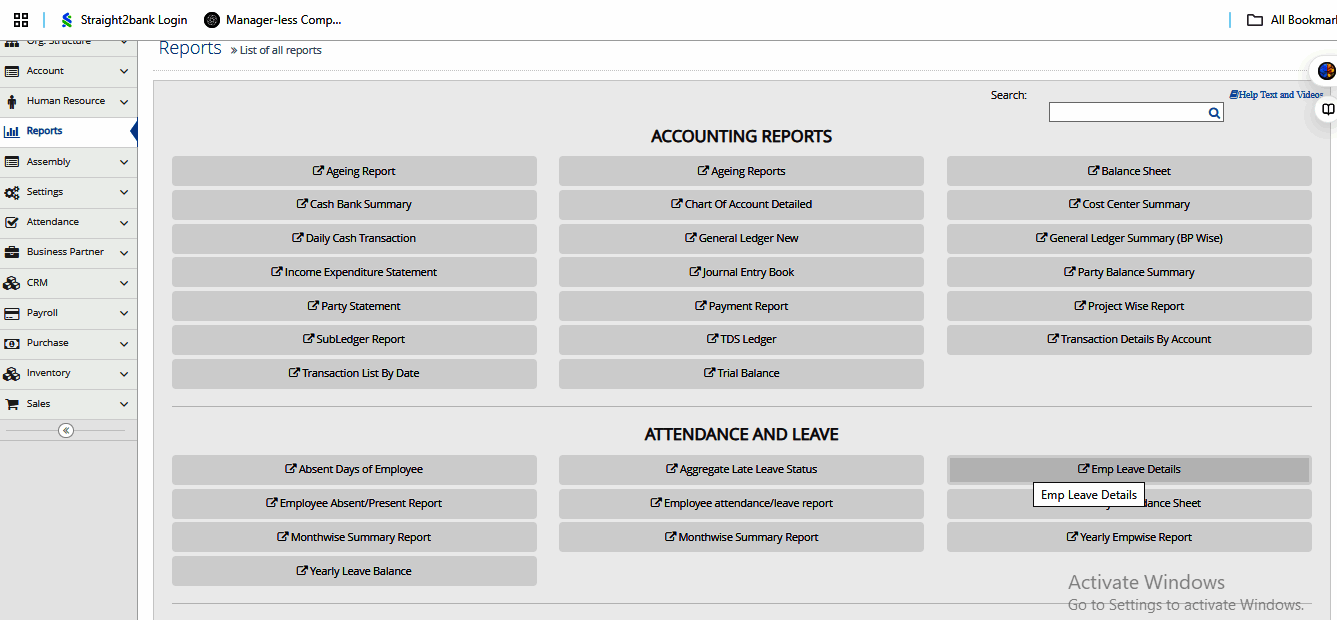Click the List of all reports breadcrumb
This screenshot has width=1337, height=620.
280,50
